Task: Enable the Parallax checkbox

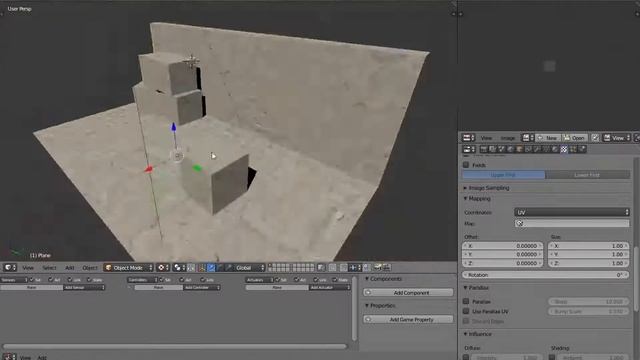Action: [466, 301]
